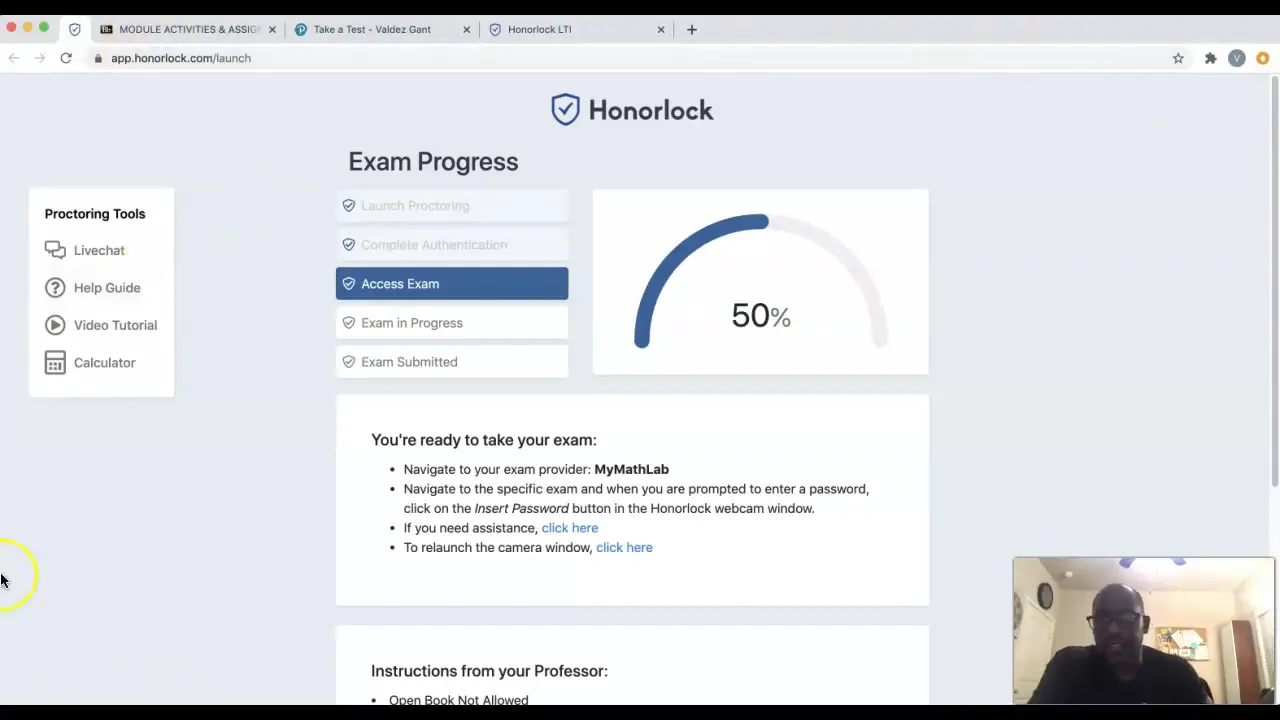Click the browser forward arrow
This screenshot has height=720, width=1280.
(40, 58)
